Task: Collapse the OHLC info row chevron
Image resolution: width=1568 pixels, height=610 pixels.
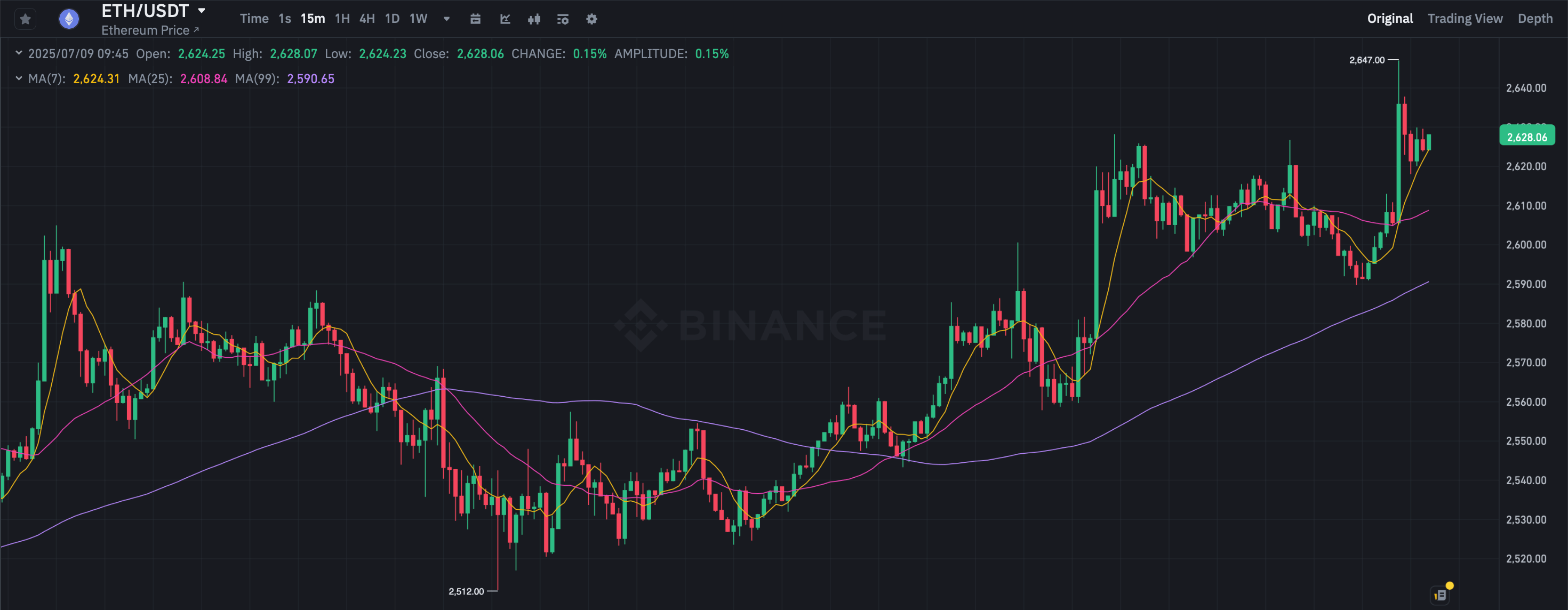Action: click(19, 53)
